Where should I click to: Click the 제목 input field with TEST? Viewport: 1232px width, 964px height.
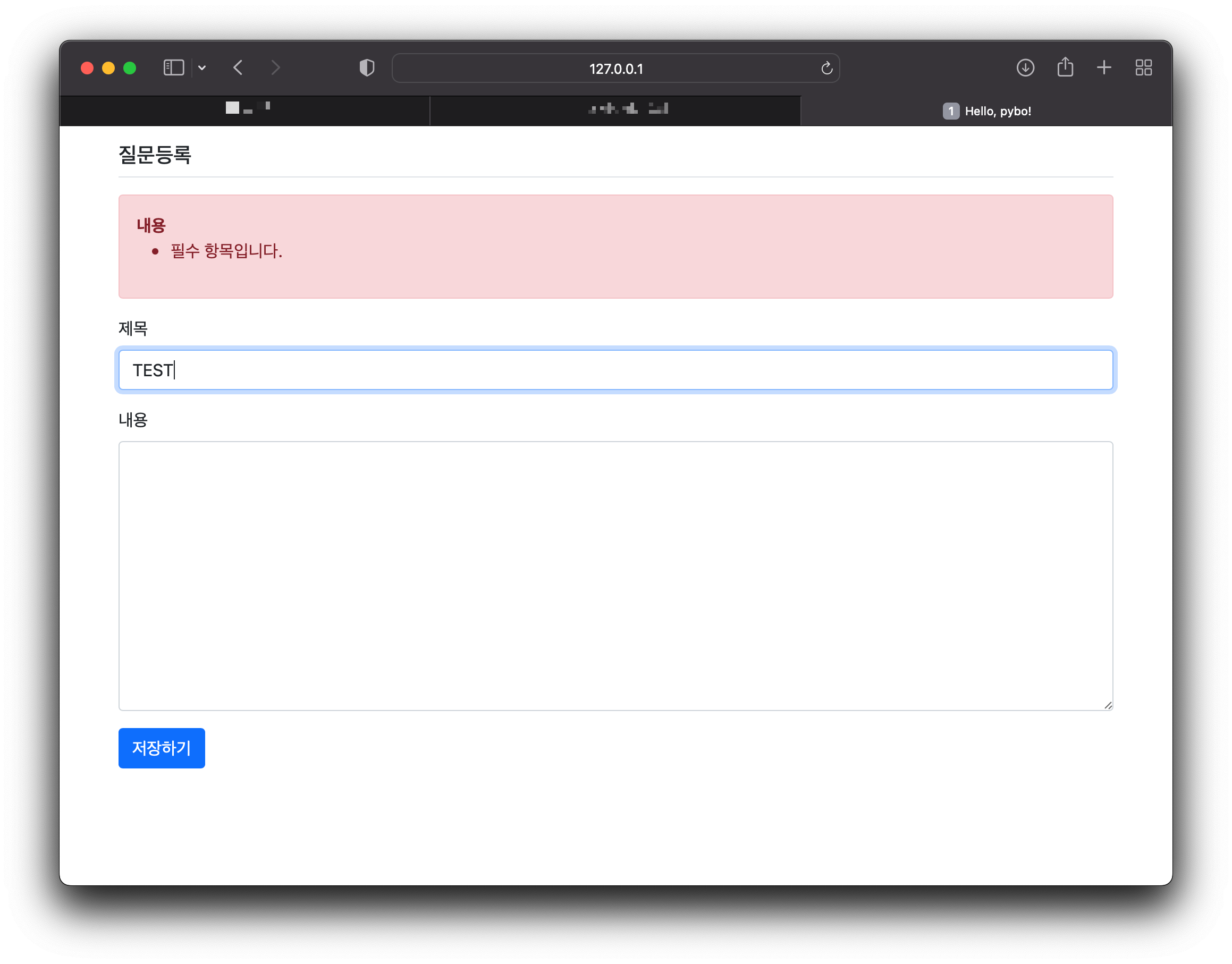615,370
